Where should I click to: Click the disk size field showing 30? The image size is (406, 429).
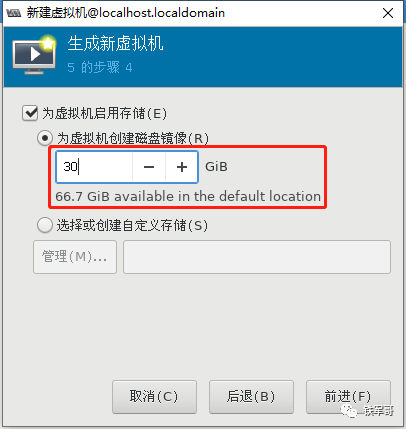(x=94, y=167)
